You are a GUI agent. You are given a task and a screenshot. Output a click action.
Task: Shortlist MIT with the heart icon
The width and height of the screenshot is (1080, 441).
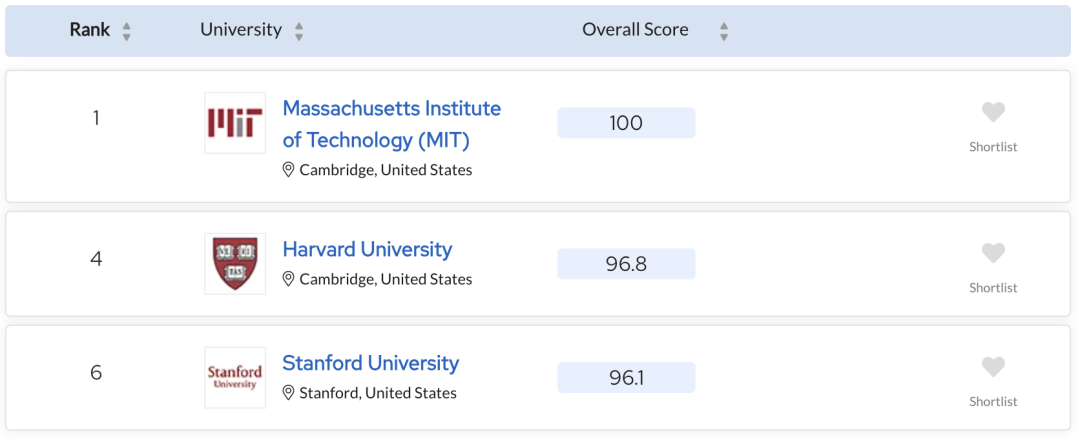tap(993, 112)
